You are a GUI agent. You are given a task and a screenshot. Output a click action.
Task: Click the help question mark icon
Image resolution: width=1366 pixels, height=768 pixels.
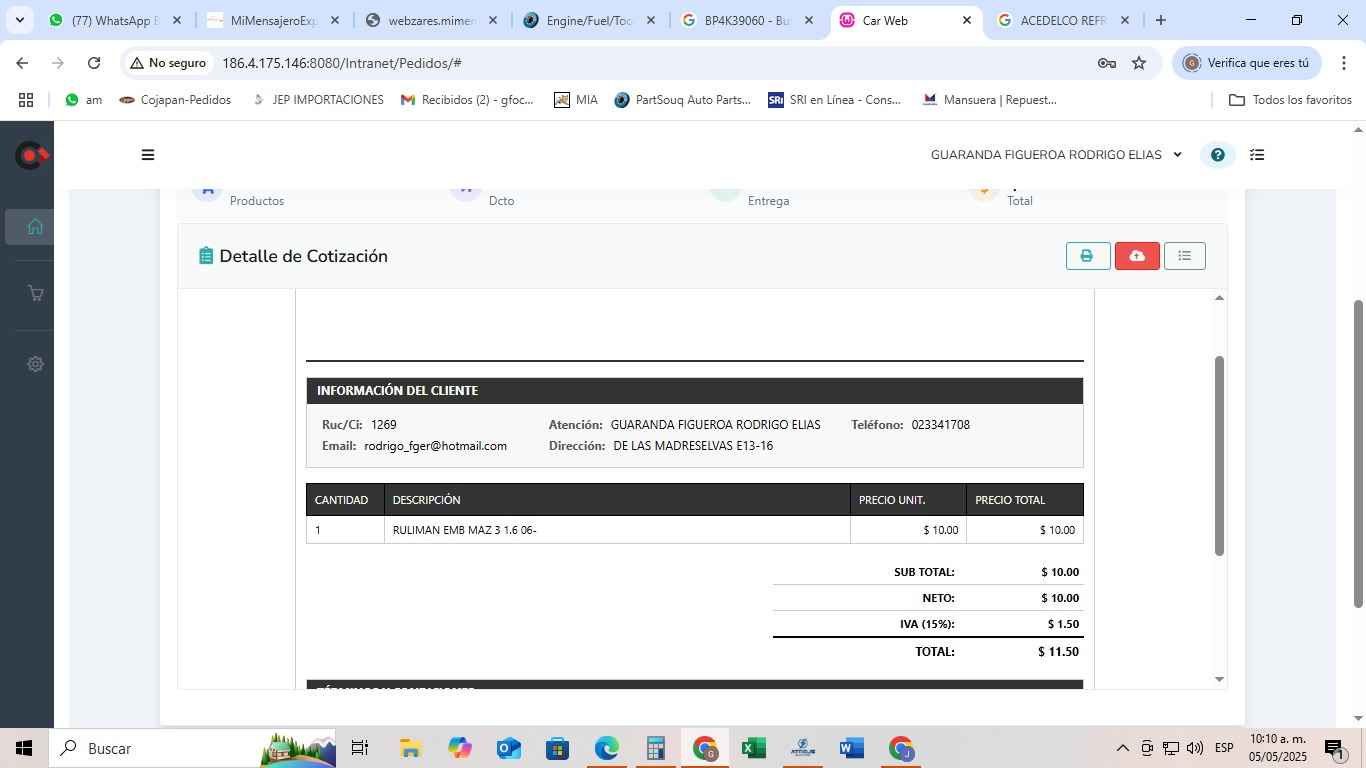tap(1217, 155)
